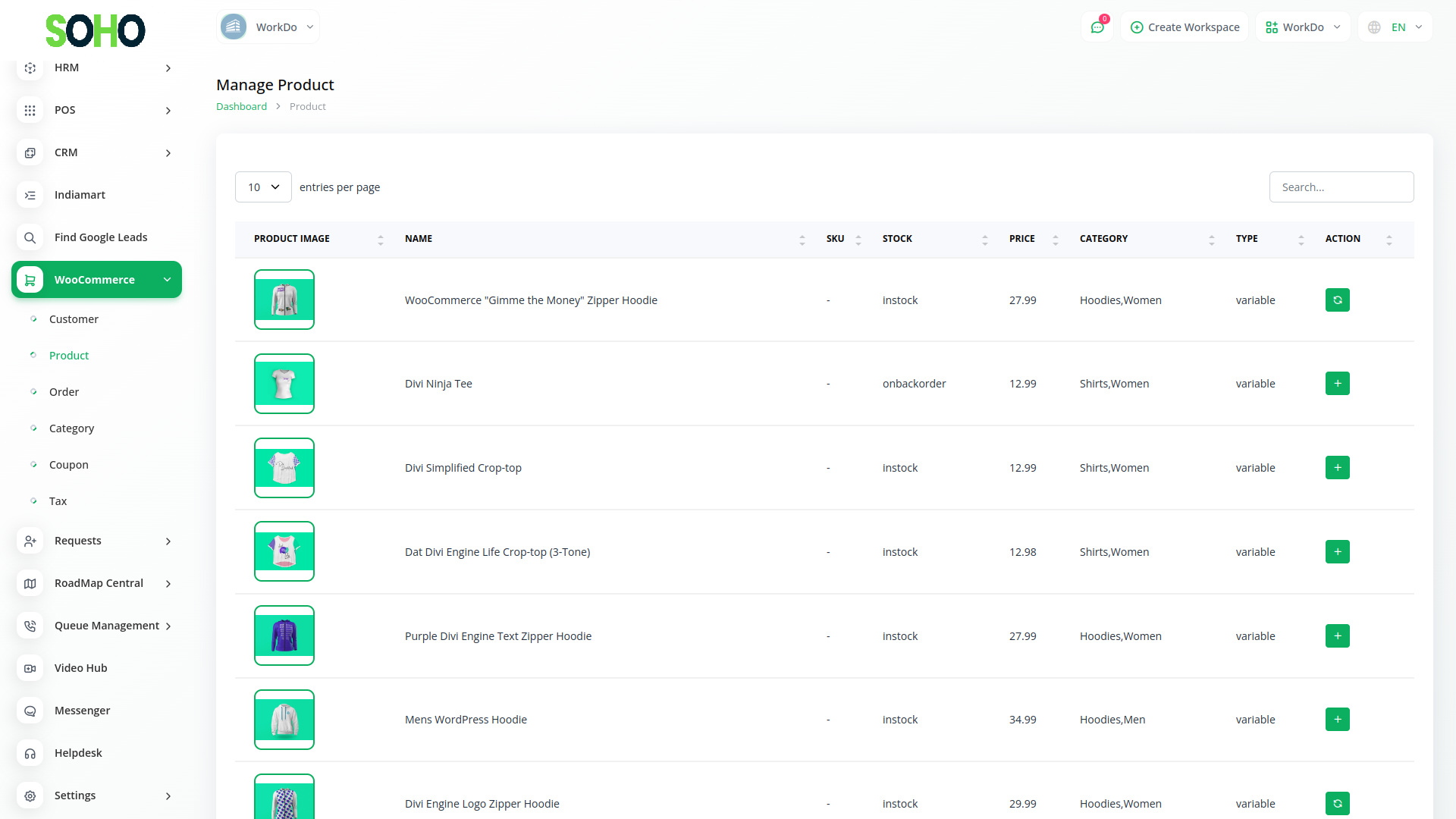Click the plus icon for Divi Ninja Tee

[1337, 384]
